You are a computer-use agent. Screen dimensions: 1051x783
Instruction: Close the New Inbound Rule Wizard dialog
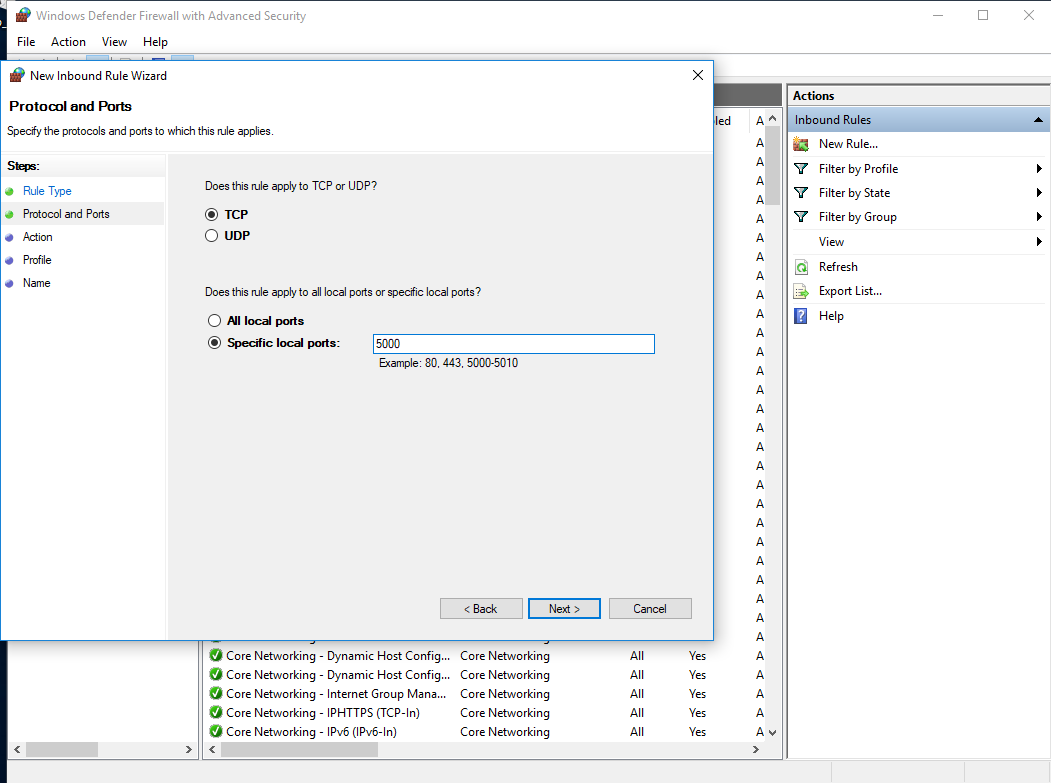pos(698,75)
